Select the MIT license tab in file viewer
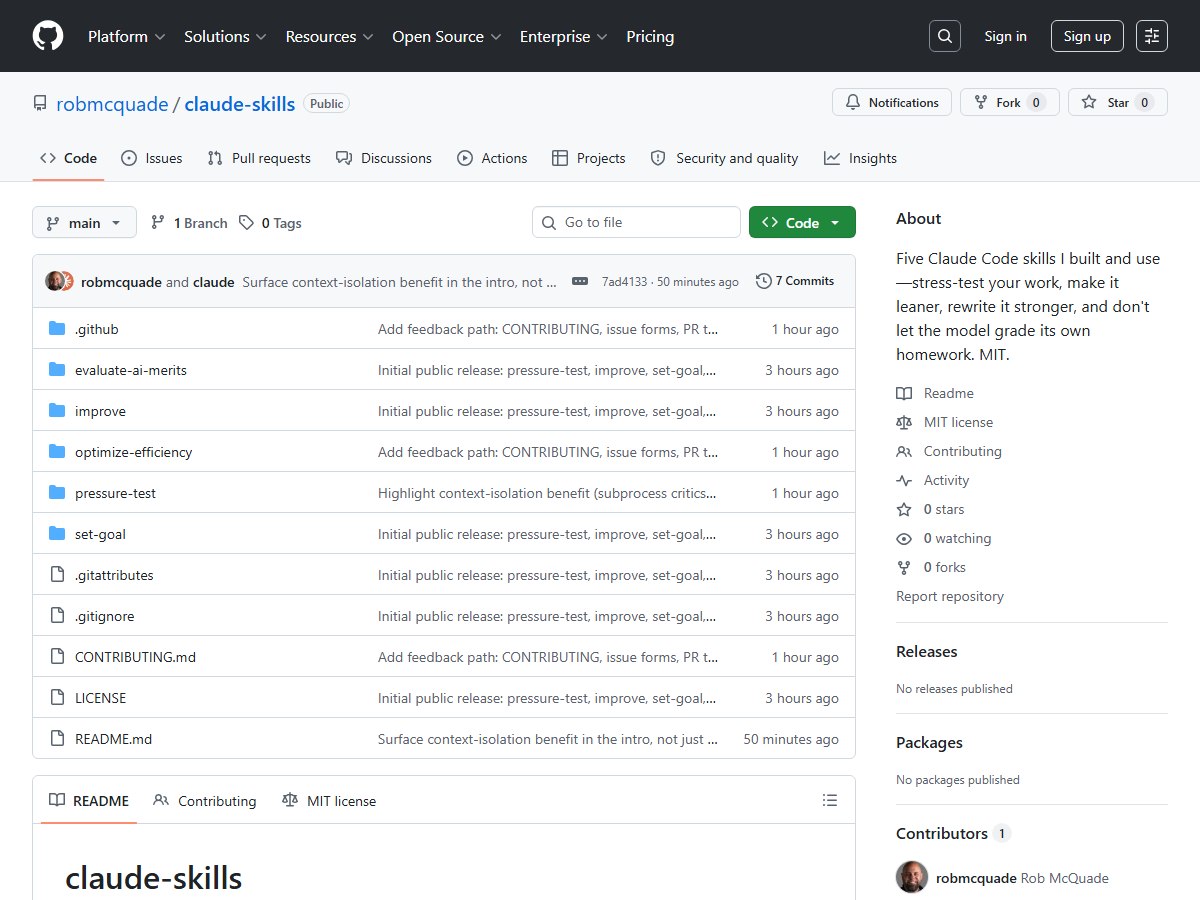This screenshot has width=1200, height=900. click(329, 801)
